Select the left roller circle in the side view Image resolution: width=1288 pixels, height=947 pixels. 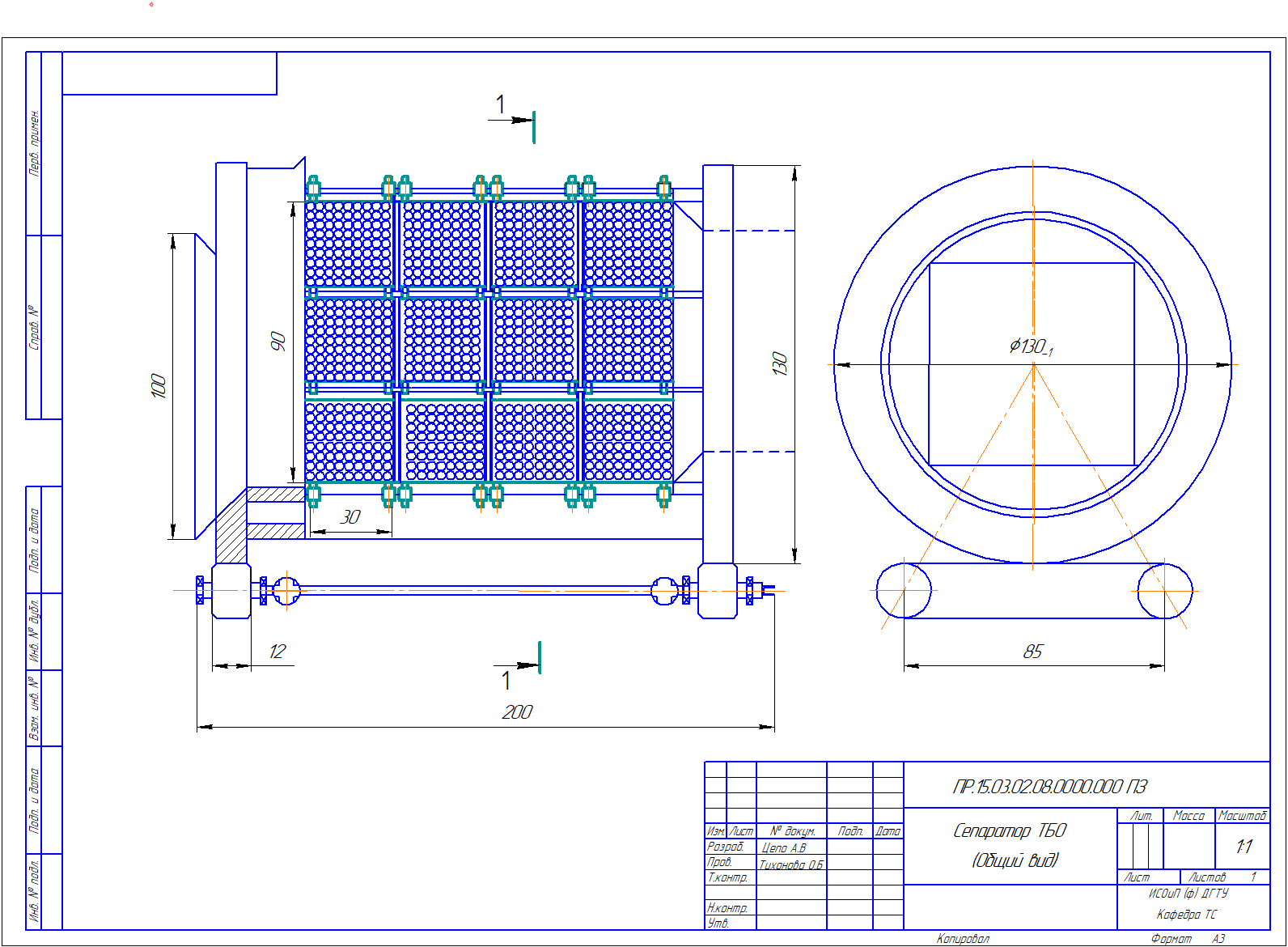coord(904,591)
